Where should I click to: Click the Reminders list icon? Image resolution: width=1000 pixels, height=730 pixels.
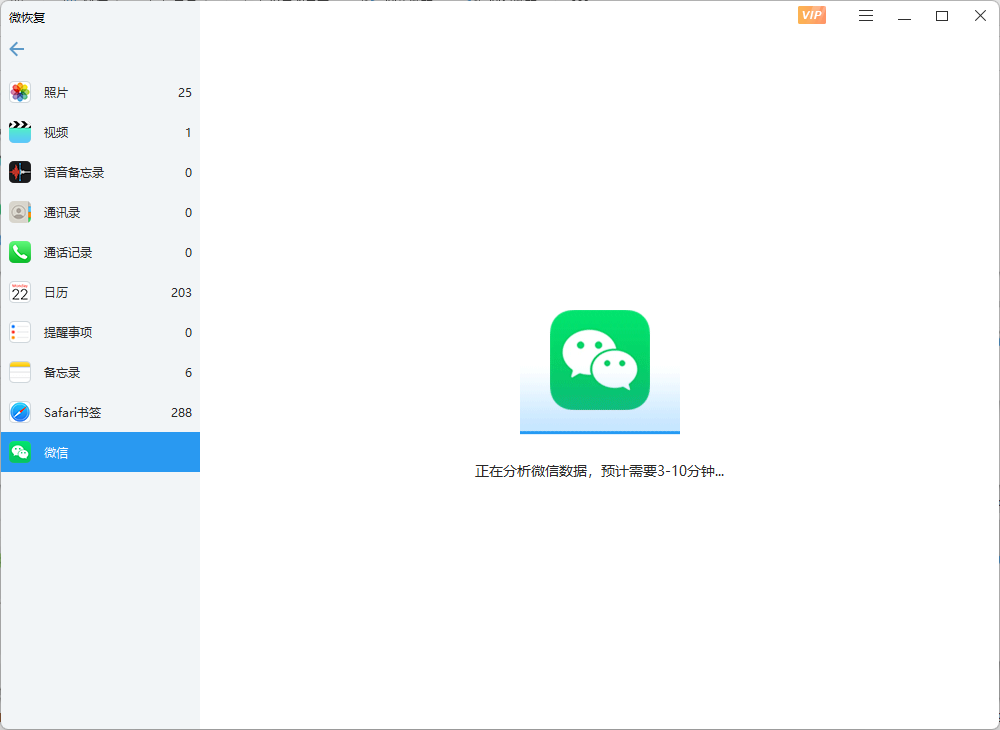point(20,332)
